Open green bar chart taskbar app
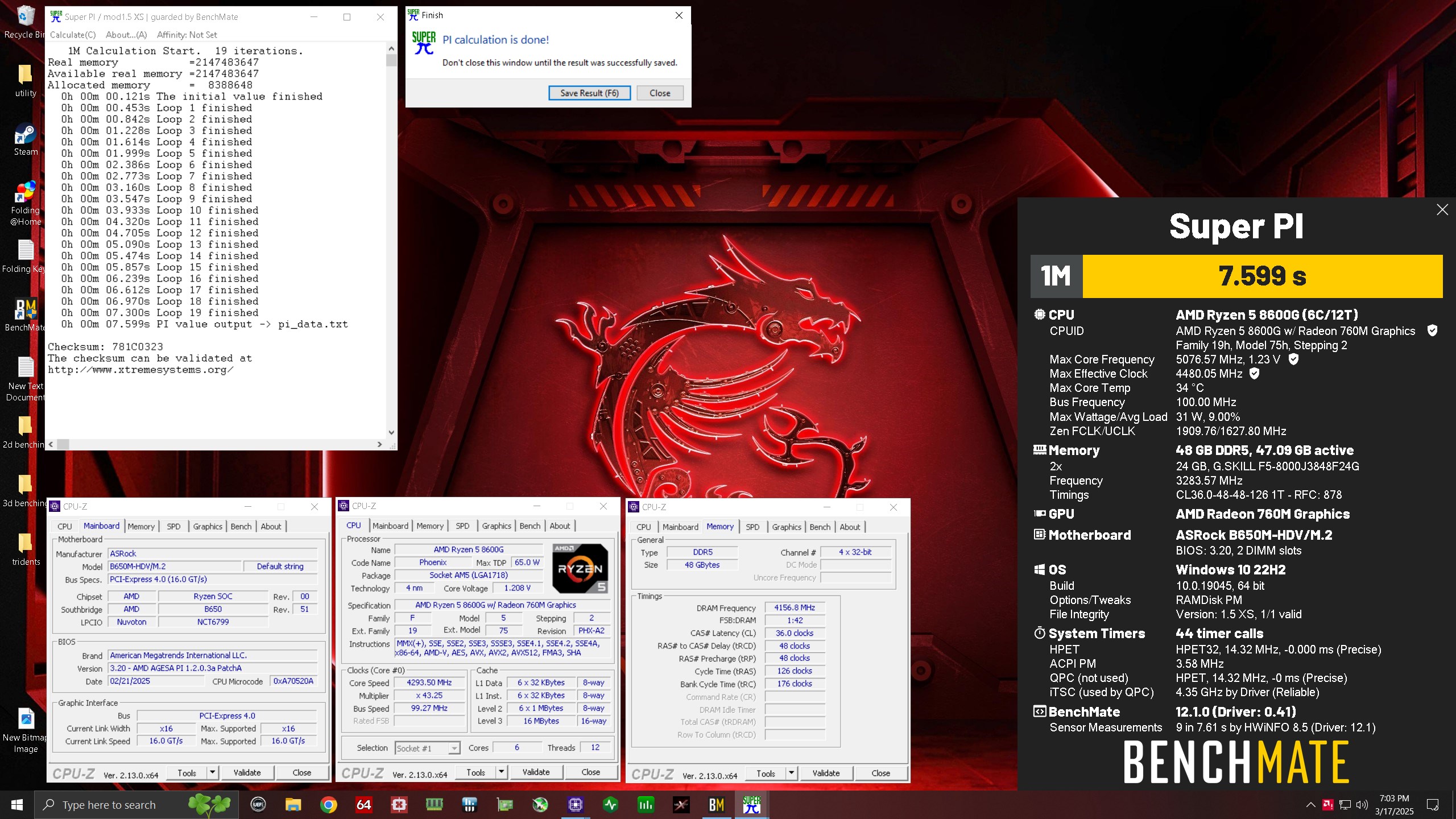The image size is (1456, 819). coord(646,805)
